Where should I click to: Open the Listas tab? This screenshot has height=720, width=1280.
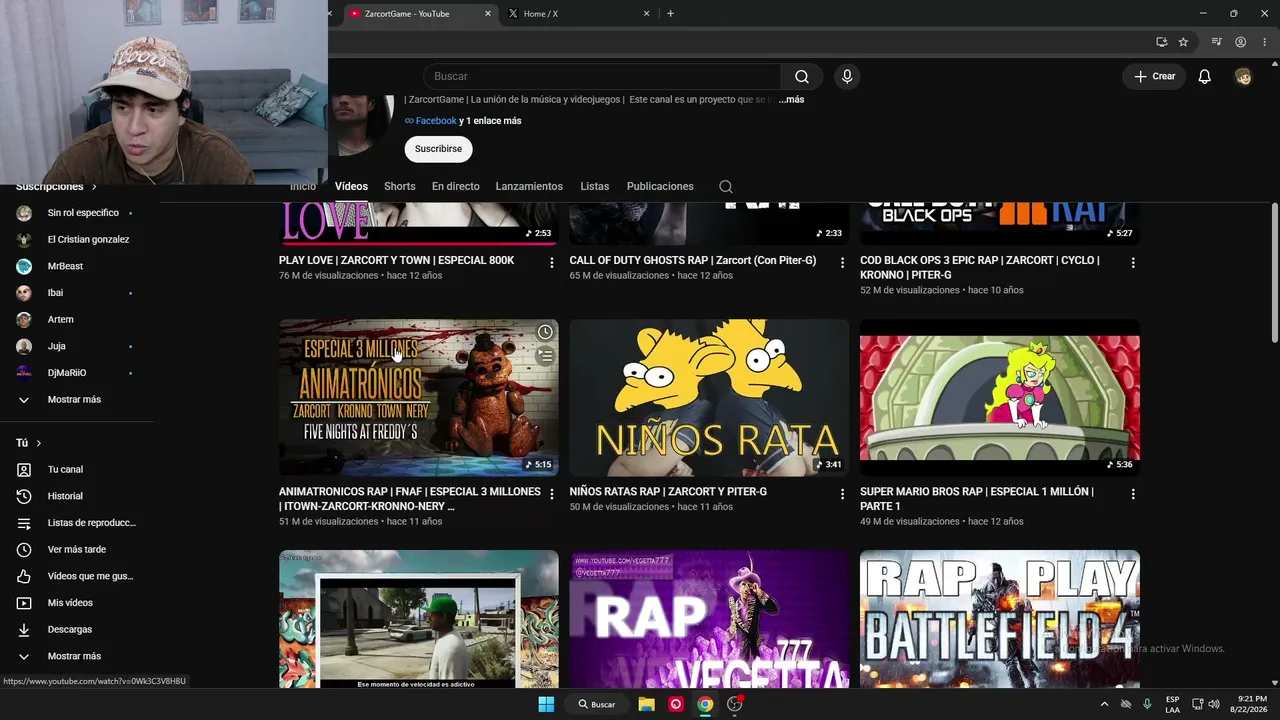point(594,187)
